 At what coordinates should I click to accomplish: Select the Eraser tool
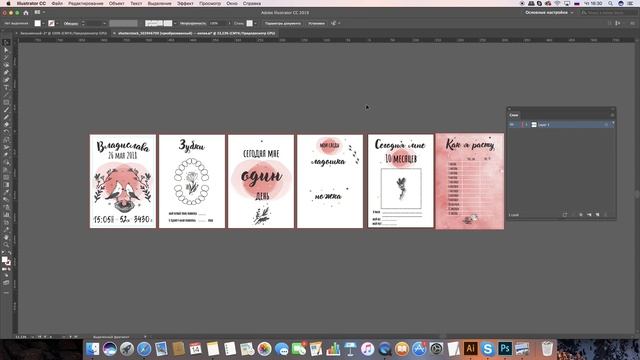6,124
